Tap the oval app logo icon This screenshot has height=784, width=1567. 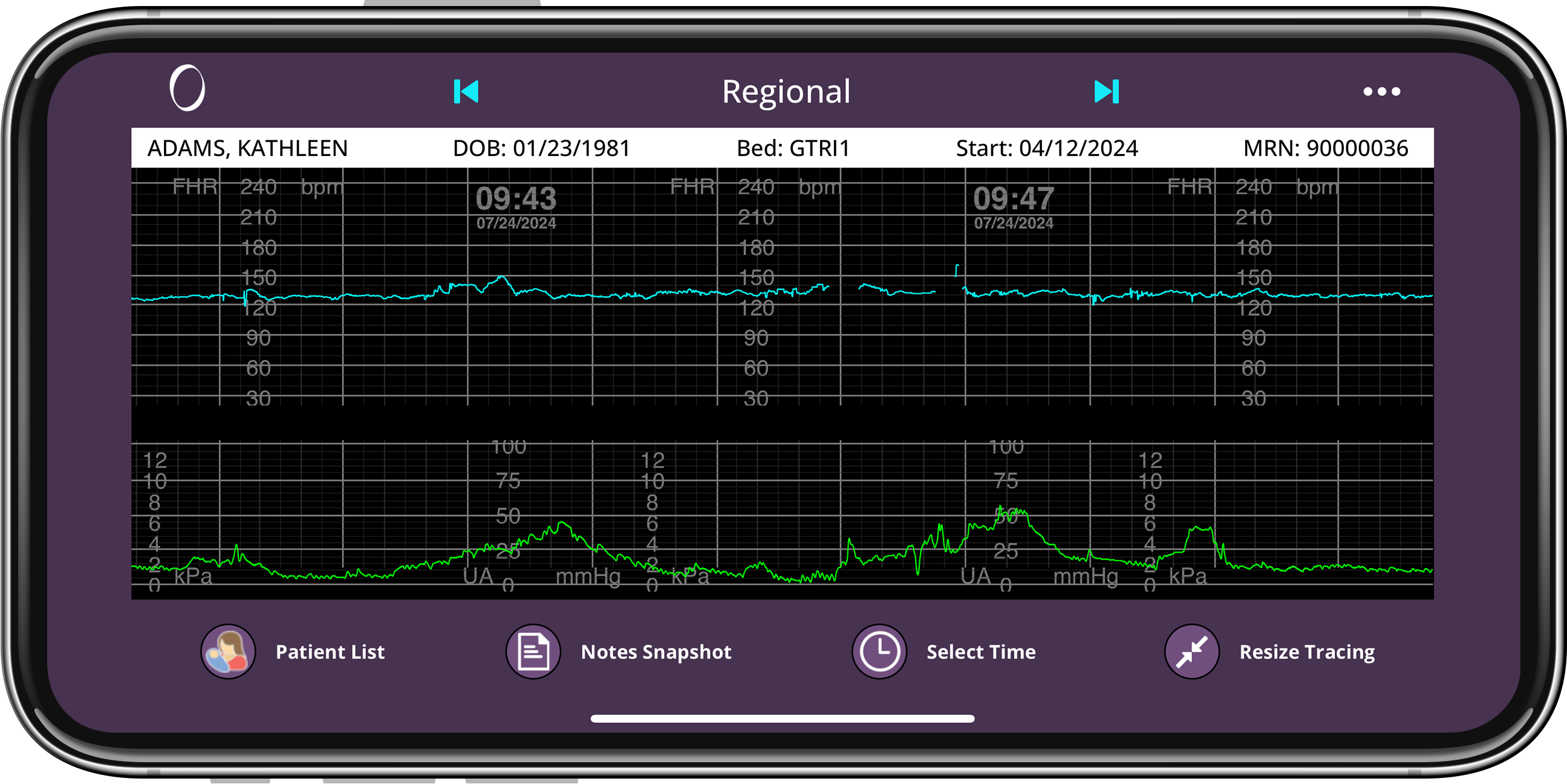(x=187, y=88)
